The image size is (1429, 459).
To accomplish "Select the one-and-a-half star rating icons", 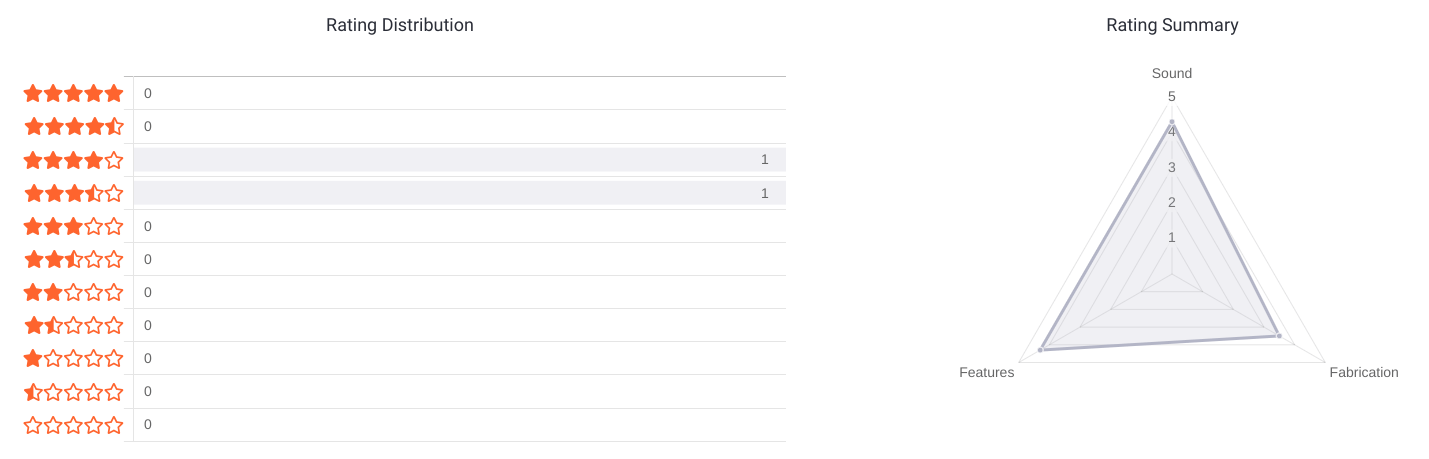I will tap(73, 325).
